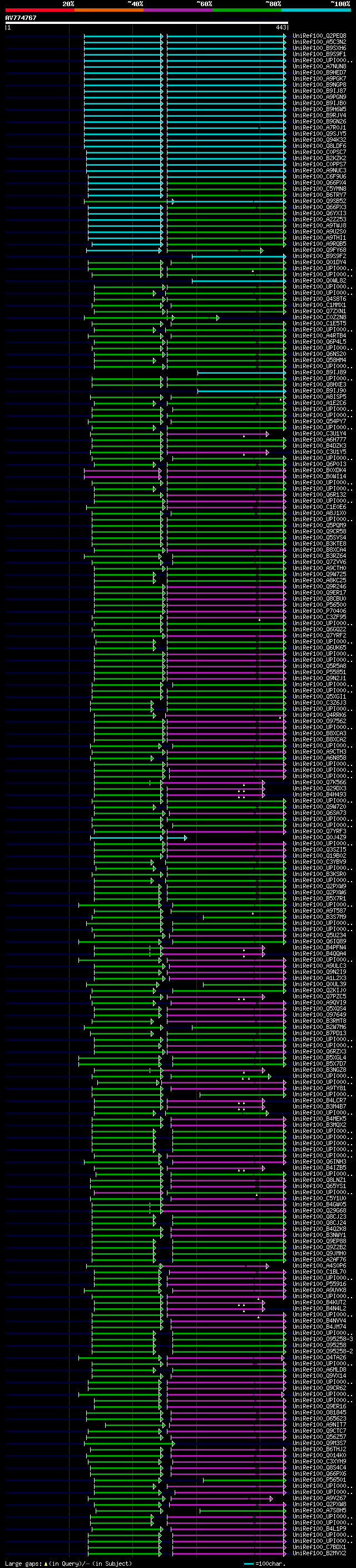
Task: Click the query name AV774767
Action: click(21, 18)
